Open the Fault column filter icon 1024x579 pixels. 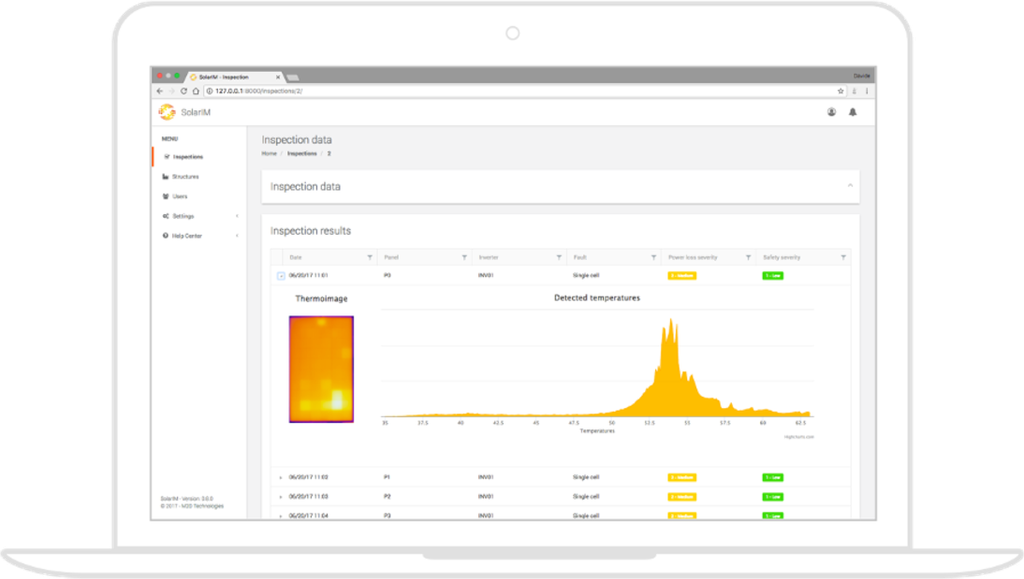tap(654, 257)
